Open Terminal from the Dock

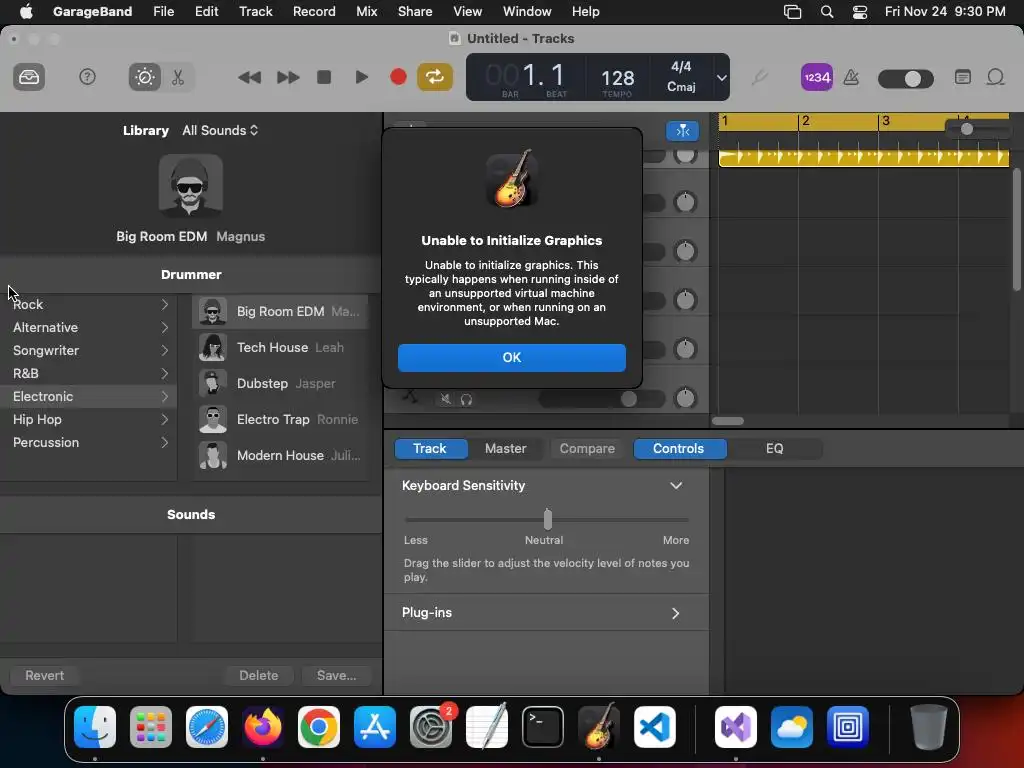pos(543,727)
